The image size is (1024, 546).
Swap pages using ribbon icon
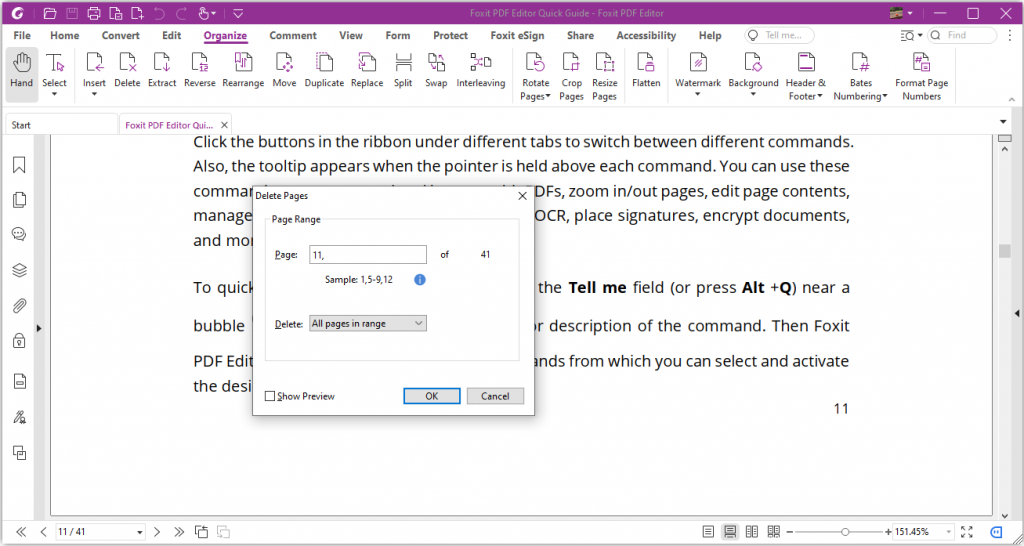click(436, 71)
